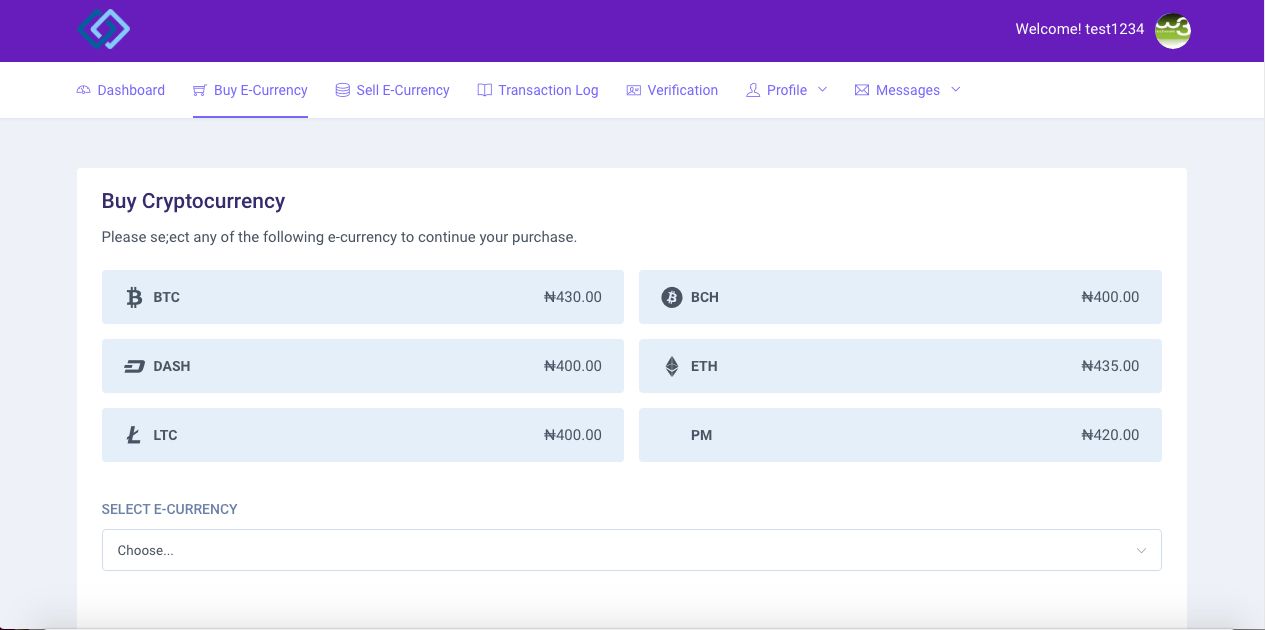Click the Verification ID card icon

click(x=633, y=90)
